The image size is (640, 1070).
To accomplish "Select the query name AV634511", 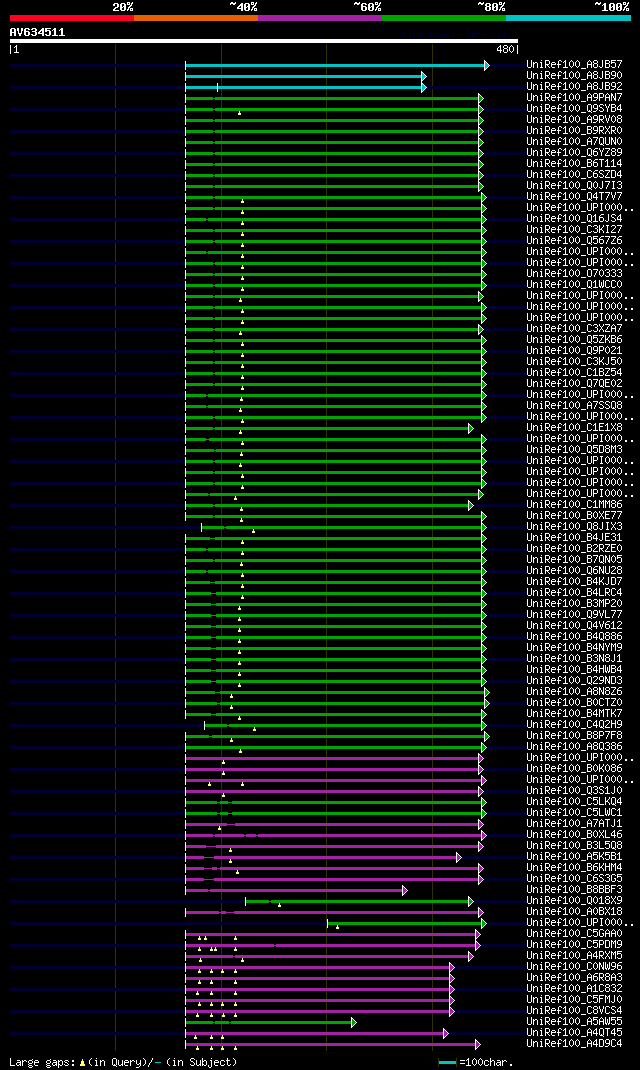I will point(38,32).
